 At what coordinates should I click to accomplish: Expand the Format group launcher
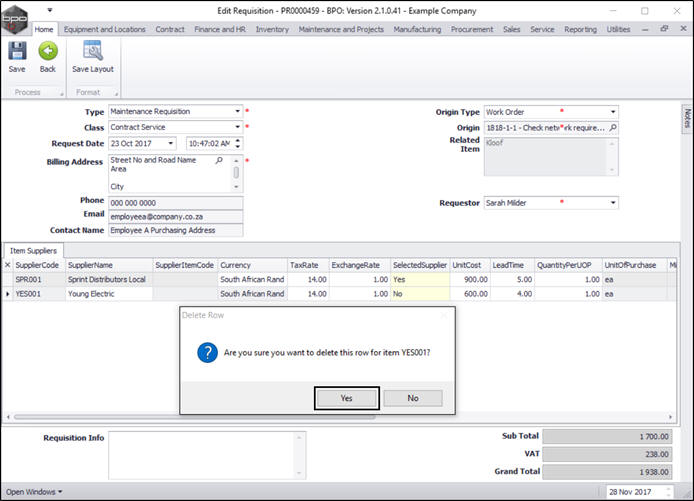[116, 93]
